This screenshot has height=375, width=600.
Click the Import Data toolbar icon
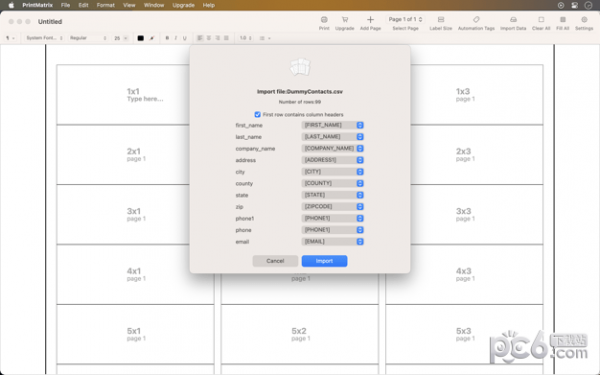[513, 23]
